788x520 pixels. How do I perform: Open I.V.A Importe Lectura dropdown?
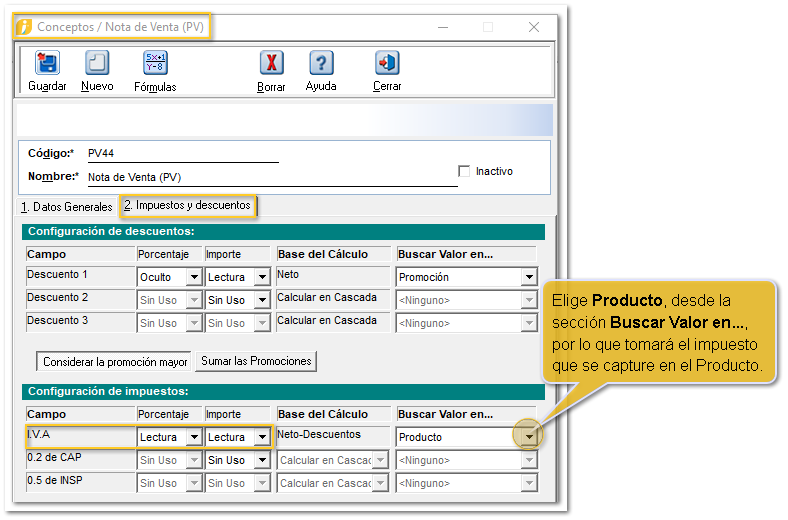262,437
